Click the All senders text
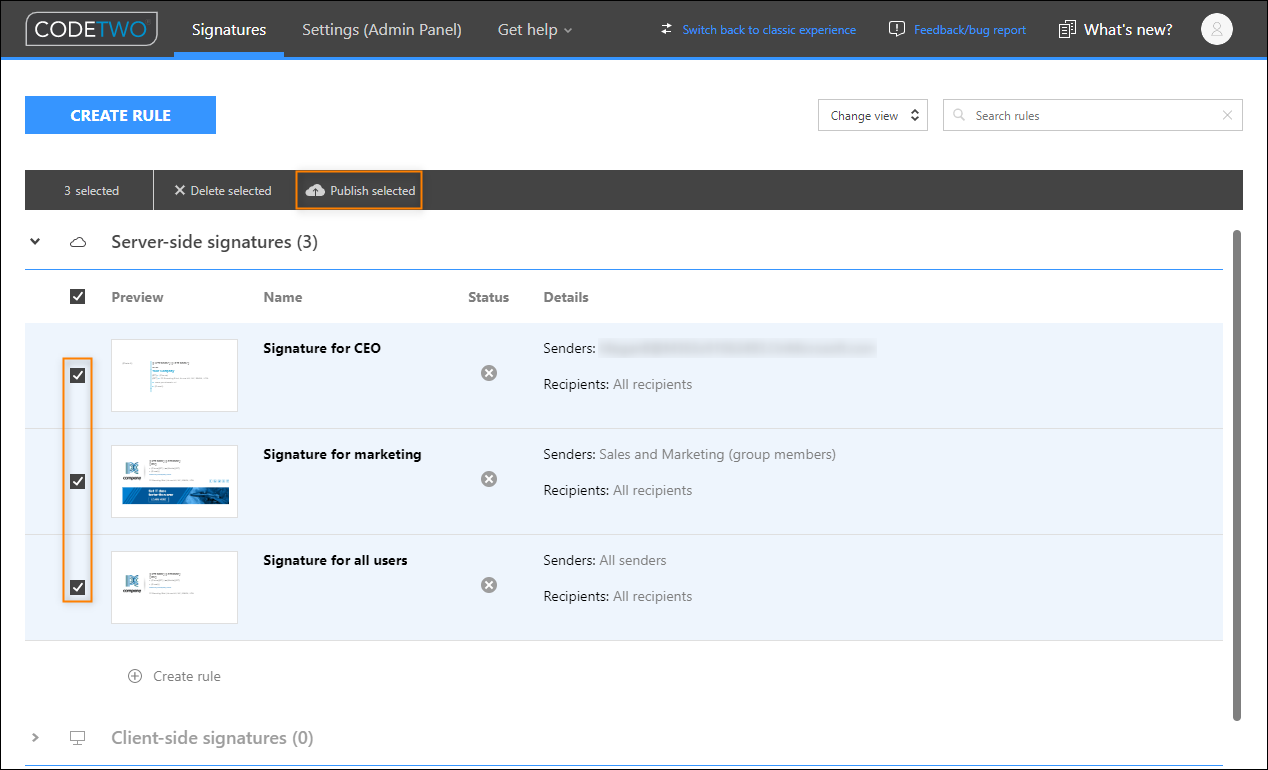Screen dimensions: 1268x770 coord(632,560)
